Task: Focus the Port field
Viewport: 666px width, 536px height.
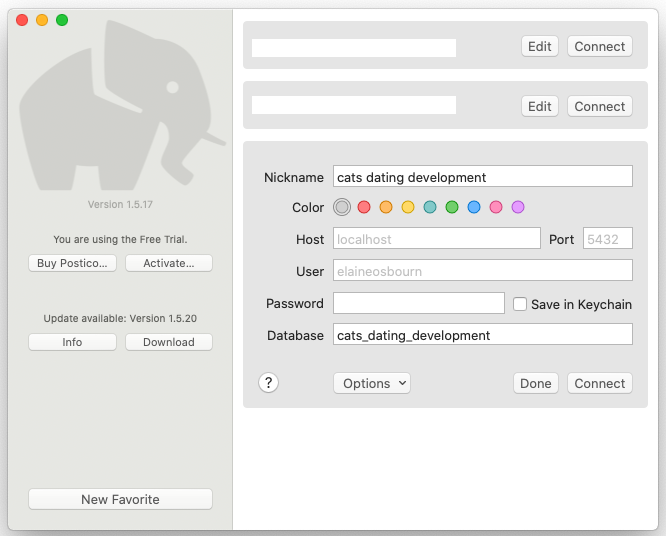Action: pos(608,238)
